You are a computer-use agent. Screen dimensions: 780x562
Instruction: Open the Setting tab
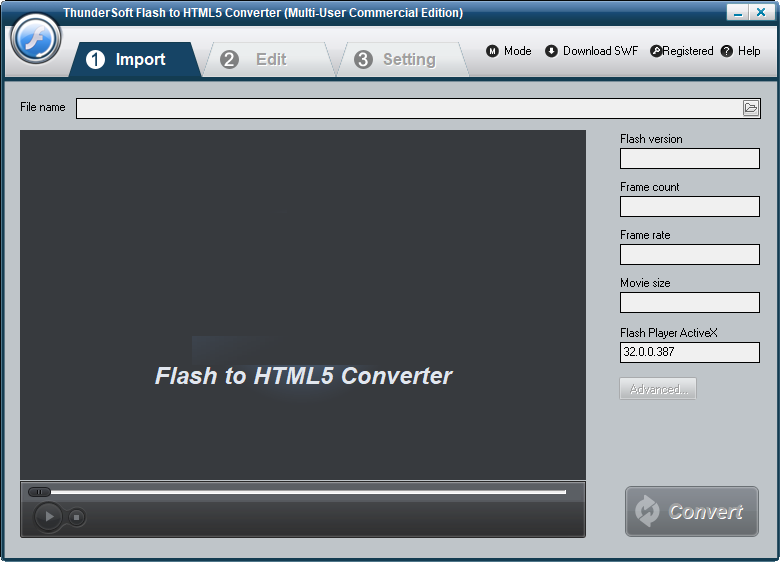click(400, 60)
